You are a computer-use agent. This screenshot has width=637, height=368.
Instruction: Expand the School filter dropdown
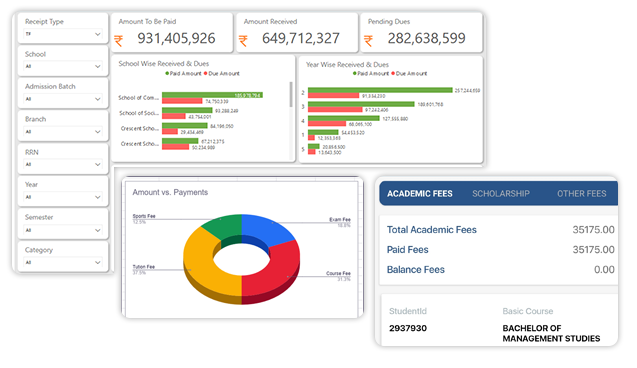63,67
